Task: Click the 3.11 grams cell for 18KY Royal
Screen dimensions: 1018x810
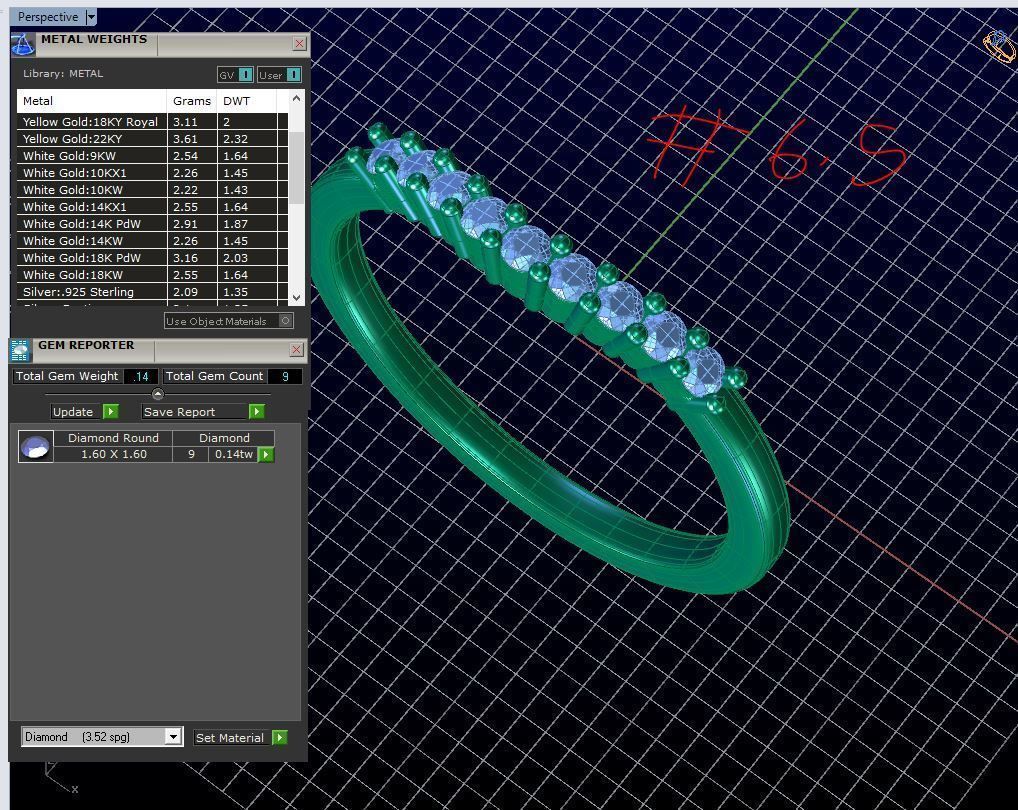Action: tap(192, 121)
